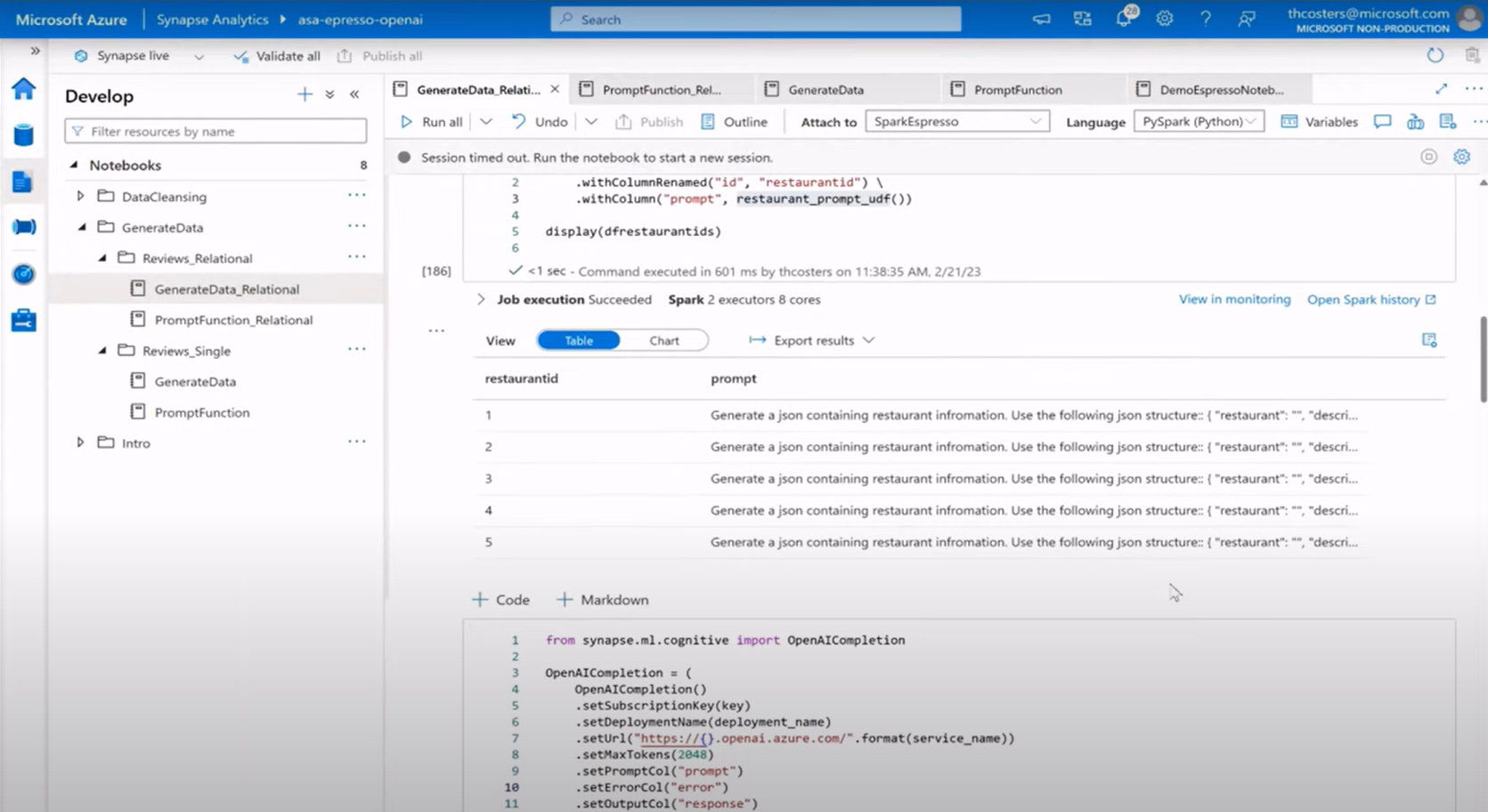This screenshot has width=1488, height=812.
Task: Collapse the Reviews_Relational folder
Action: pos(102,258)
